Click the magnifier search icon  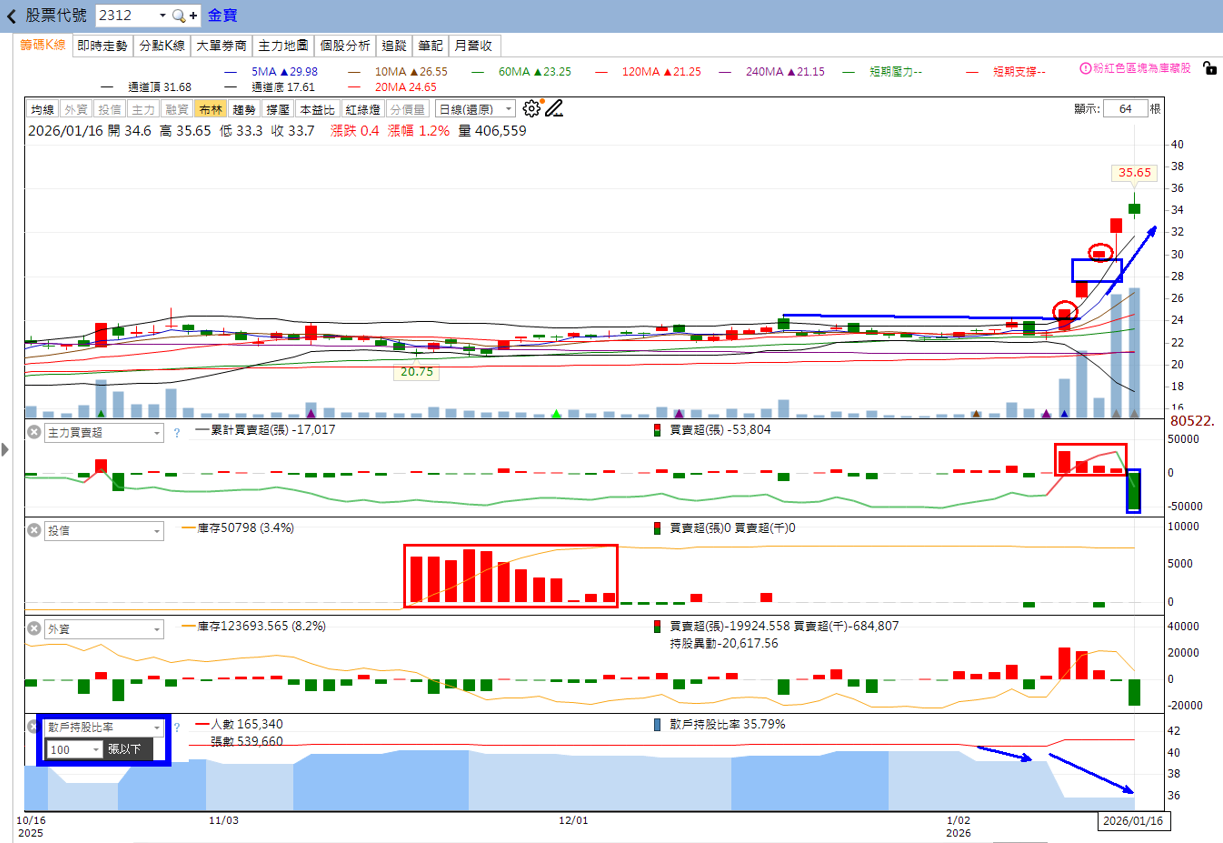pos(178,16)
